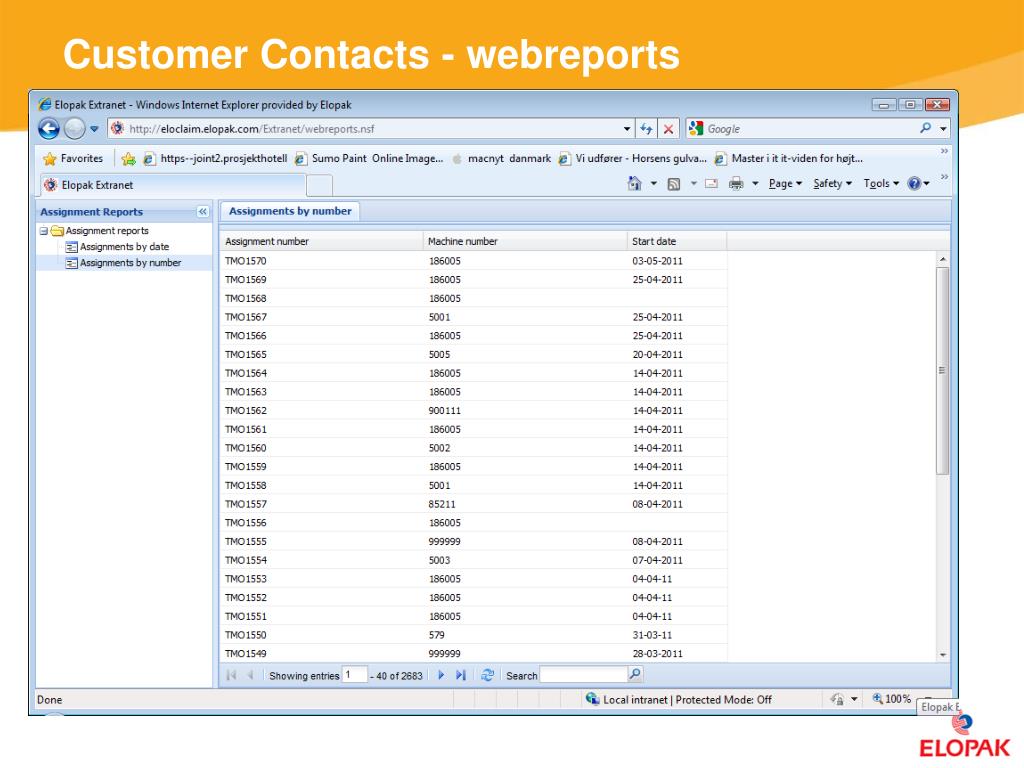1024x768 pixels.
Task: Open the Print dropdown arrow
Action: tap(755, 184)
